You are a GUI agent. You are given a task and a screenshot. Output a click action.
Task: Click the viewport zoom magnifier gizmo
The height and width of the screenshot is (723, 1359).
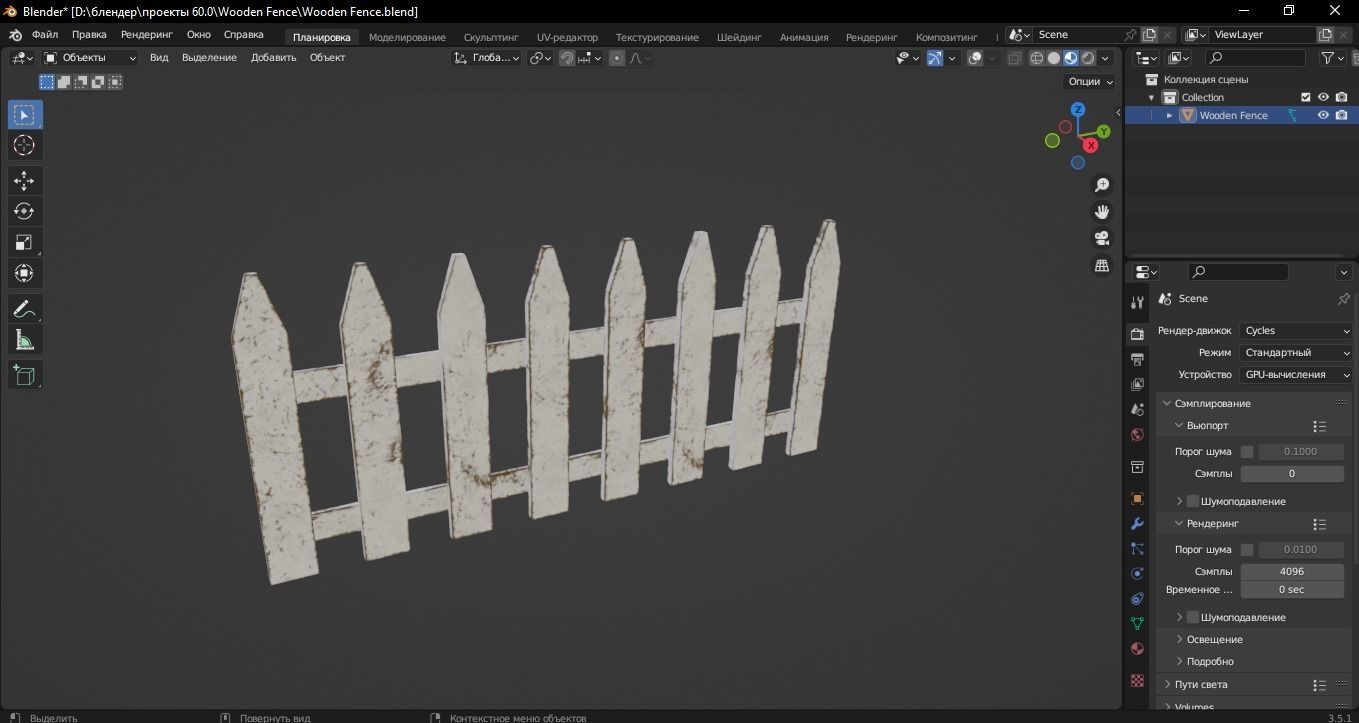point(1102,185)
